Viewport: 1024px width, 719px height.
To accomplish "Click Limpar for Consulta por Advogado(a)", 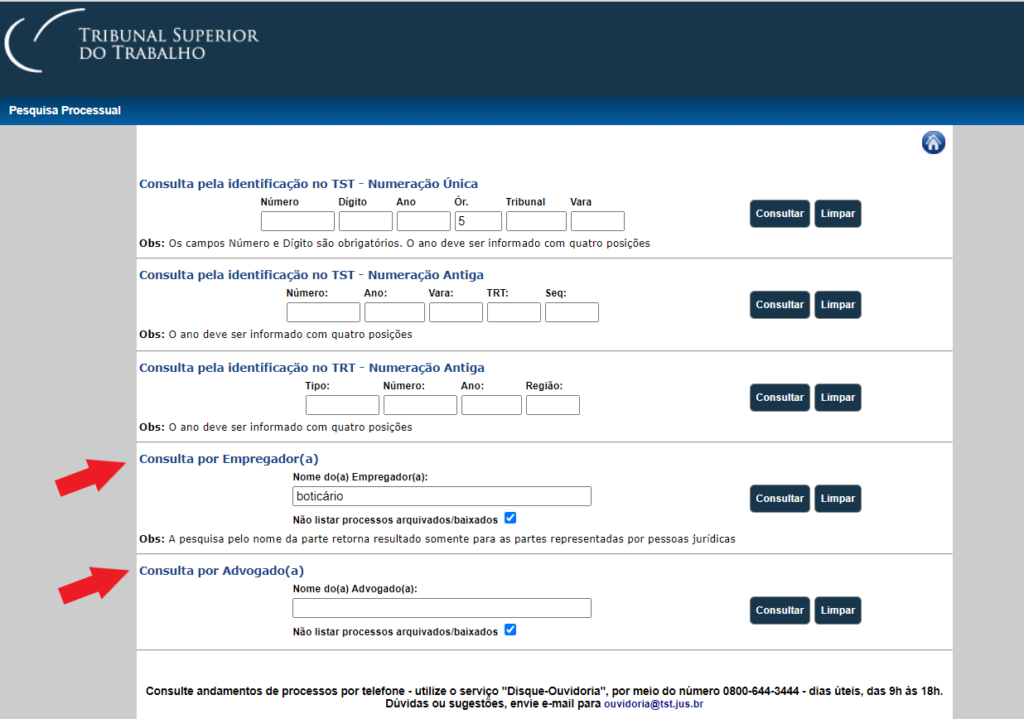I will pos(838,610).
